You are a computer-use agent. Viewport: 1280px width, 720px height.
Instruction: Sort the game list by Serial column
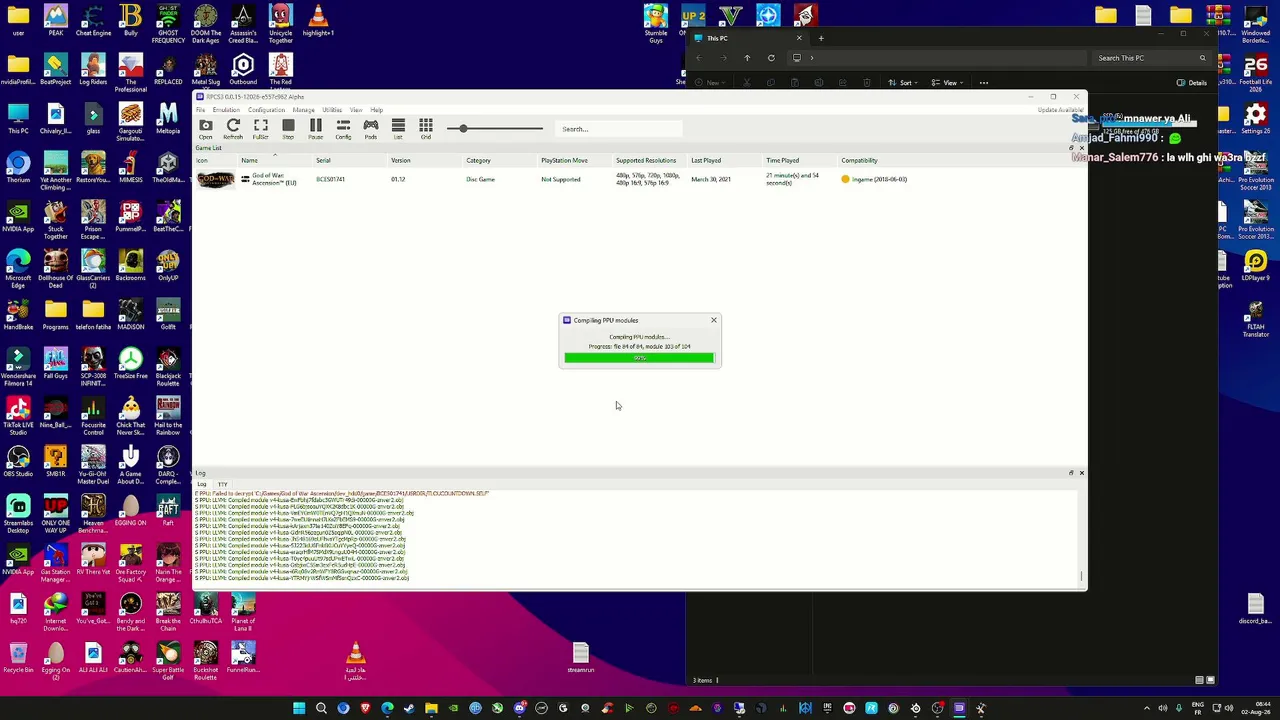323,160
